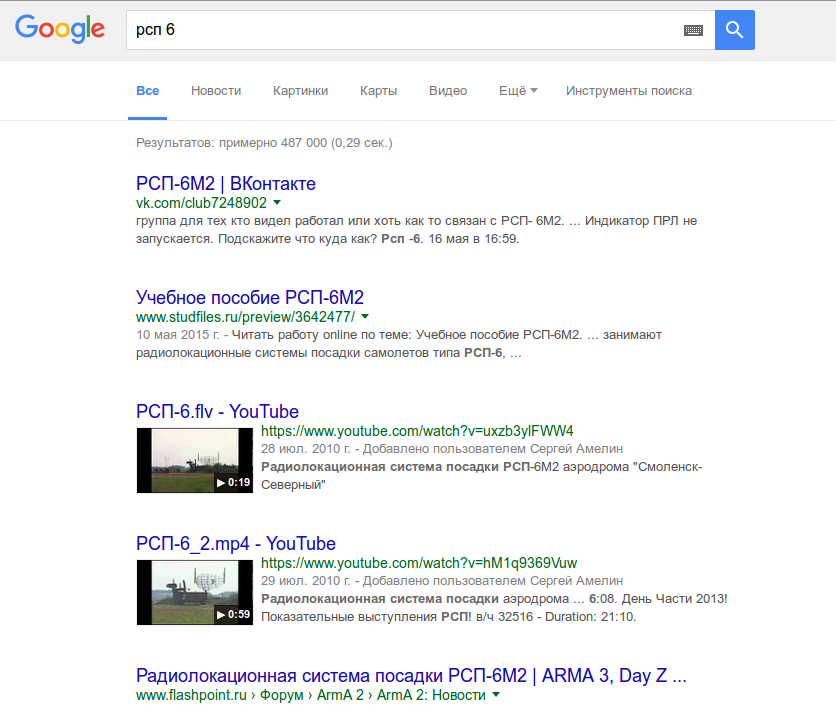Open Инструменты поиска
Image resolution: width=836 pixels, height=705 pixels.
(629, 91)
